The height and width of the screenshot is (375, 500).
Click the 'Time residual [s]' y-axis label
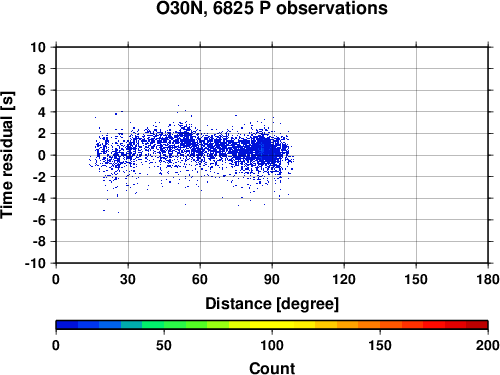pyautogui.click(x=7, y=155)
